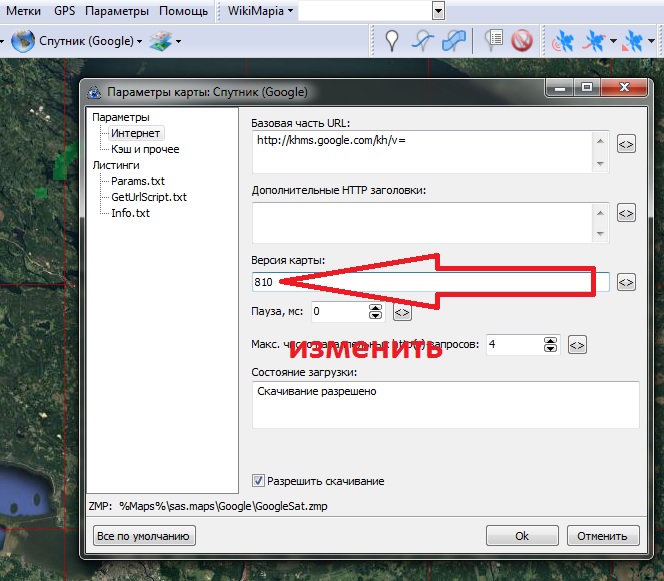The height and width of the screenshot is (581, 664).
Task: Open the empty search combo box arrow
Action: click(438, 11)
